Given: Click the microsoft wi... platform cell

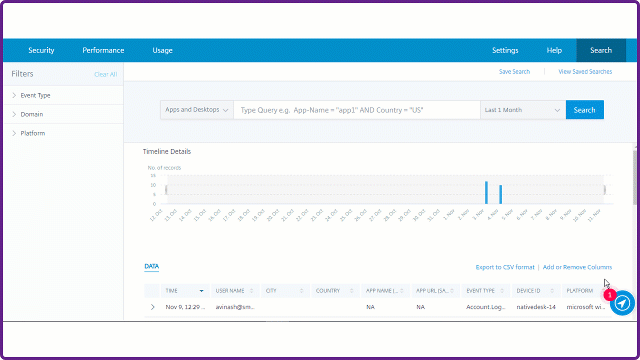Looking at the screenshot, I should 586,307.
